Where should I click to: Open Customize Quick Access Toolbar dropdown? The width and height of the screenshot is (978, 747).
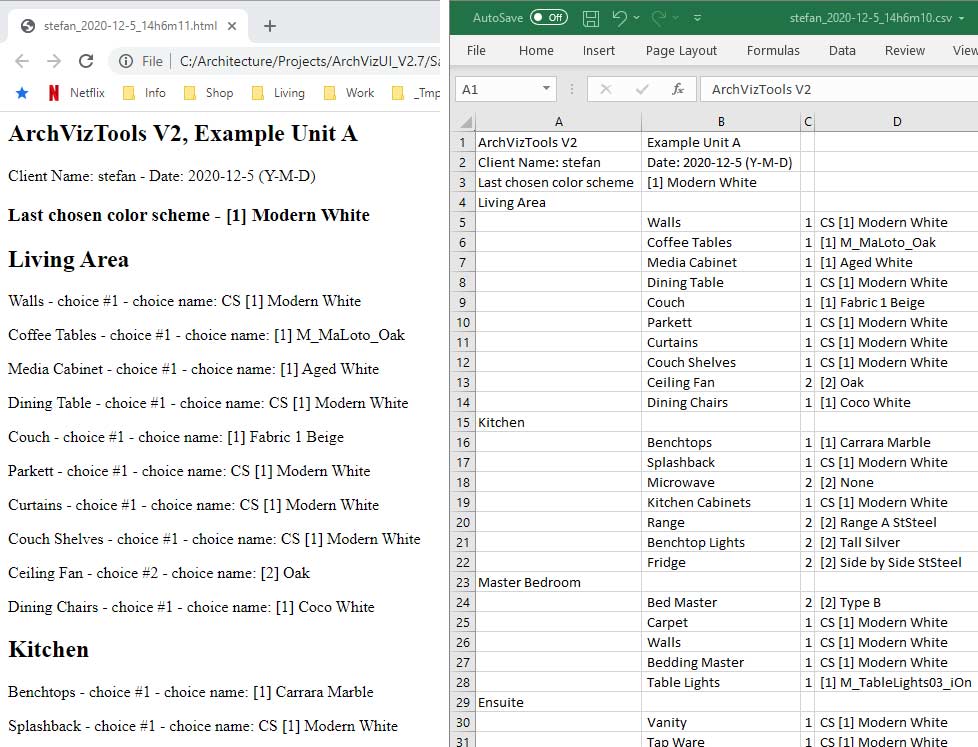coord(697,18)
